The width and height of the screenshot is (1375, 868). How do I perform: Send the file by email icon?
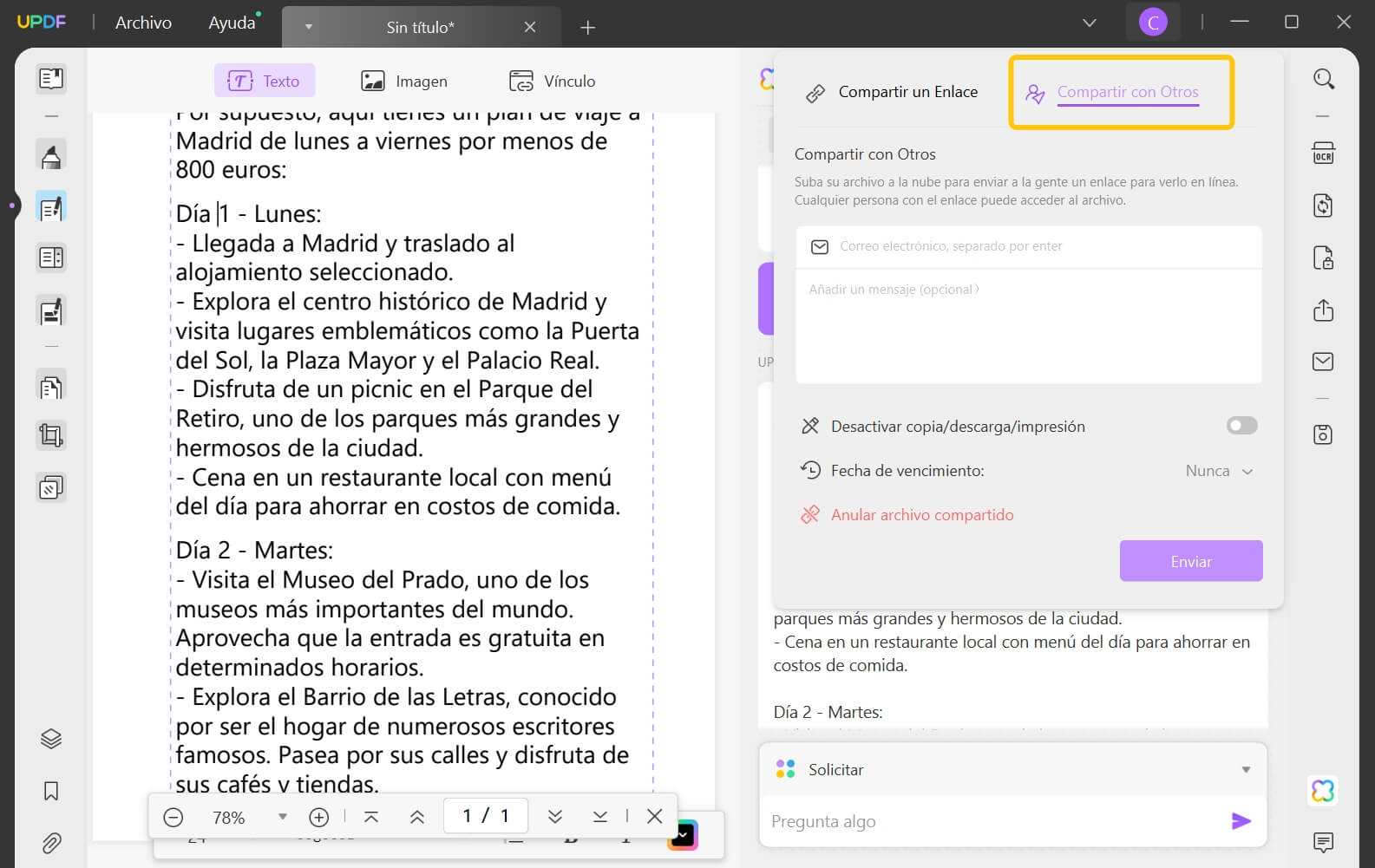[1323, 362]
